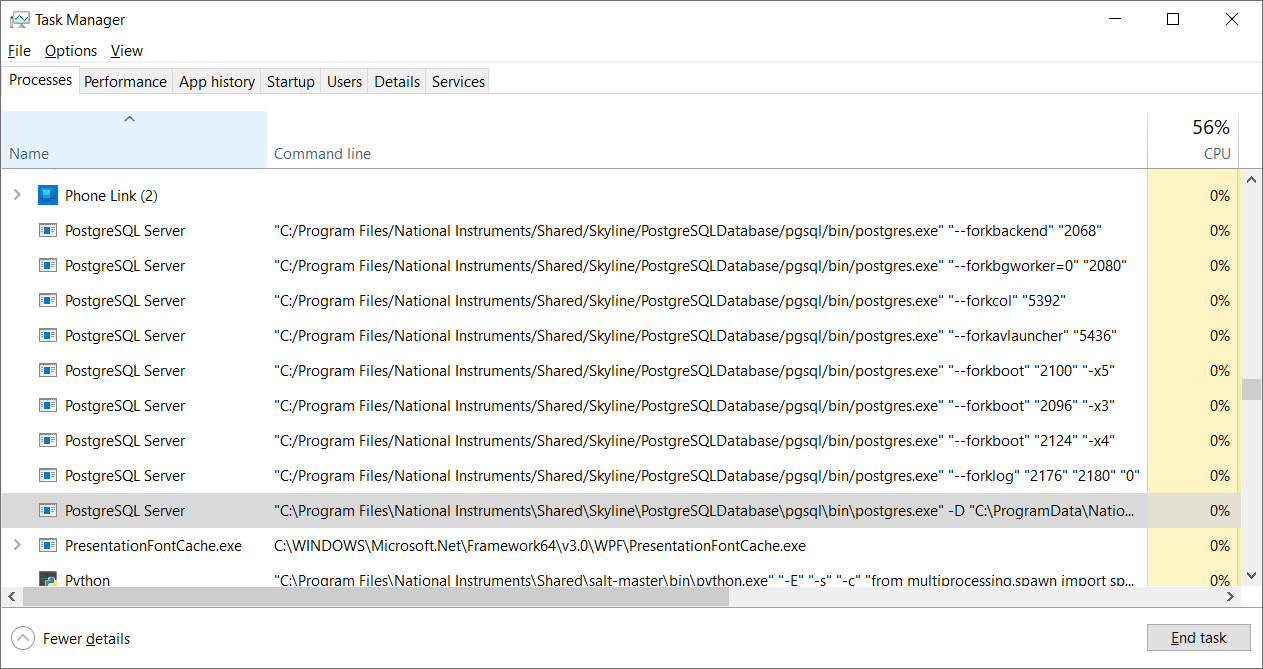Maximize the Task Manager window

(x=1174, y=19)
